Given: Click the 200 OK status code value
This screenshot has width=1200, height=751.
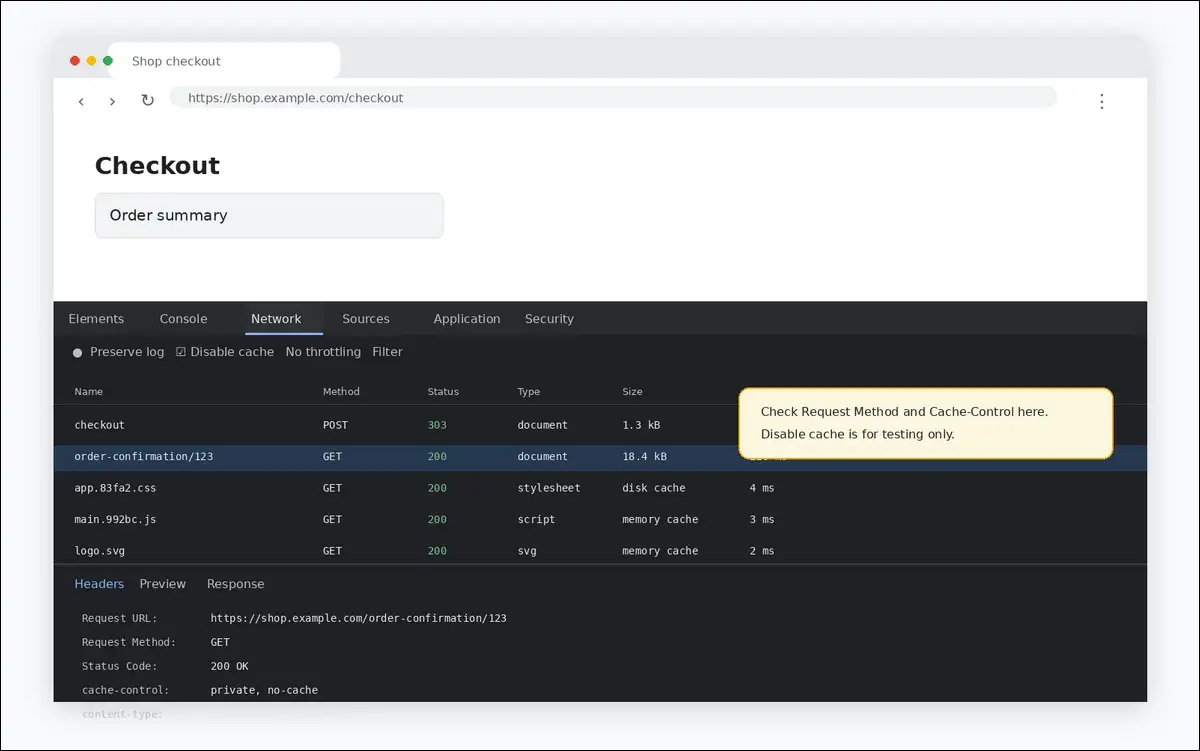Looking at the screenshot, I should point(229,666).
